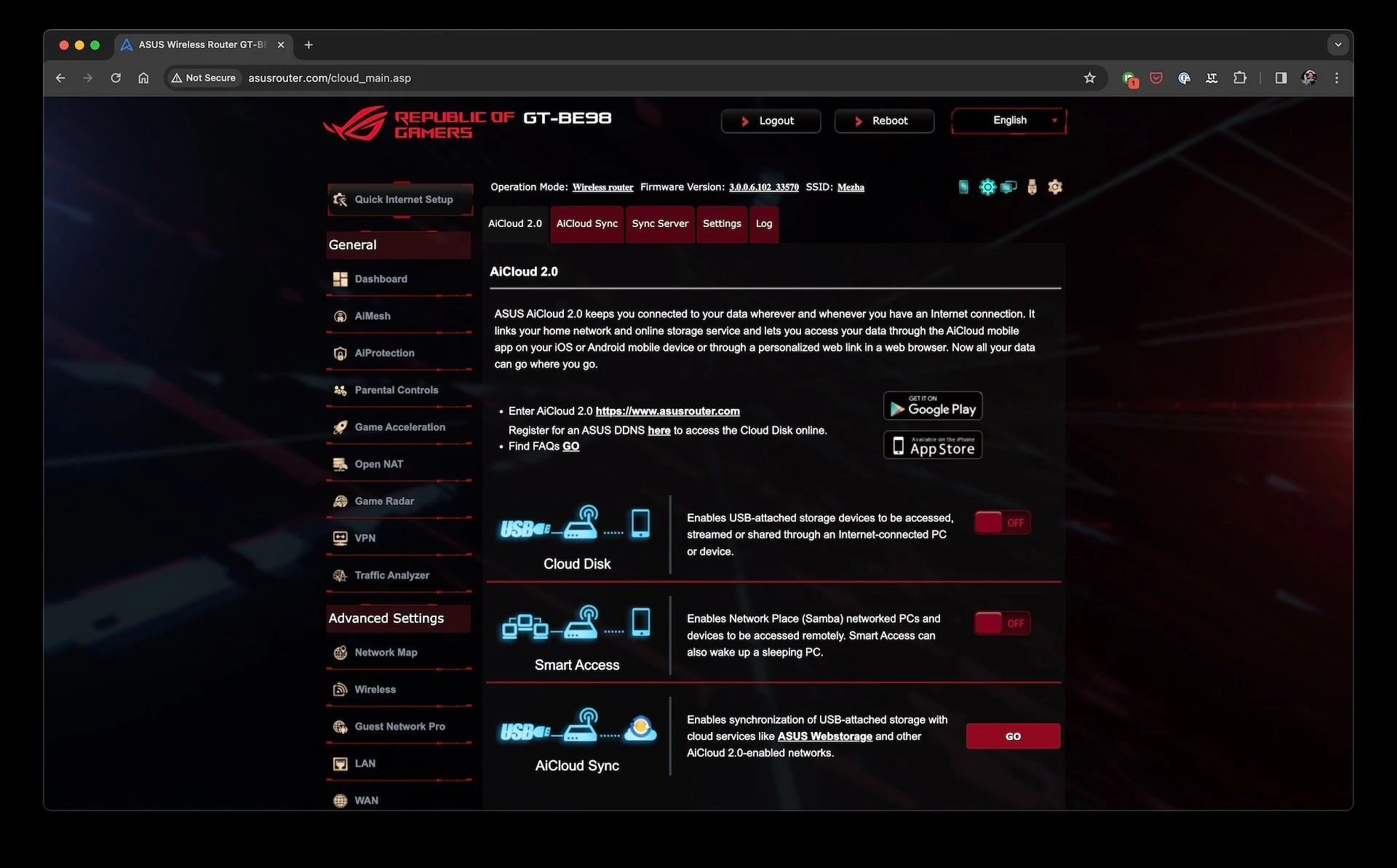Click 'here' ASUS DDNS registration link
The height and width of the screenshot is (868, 1397).
[659, 431]
